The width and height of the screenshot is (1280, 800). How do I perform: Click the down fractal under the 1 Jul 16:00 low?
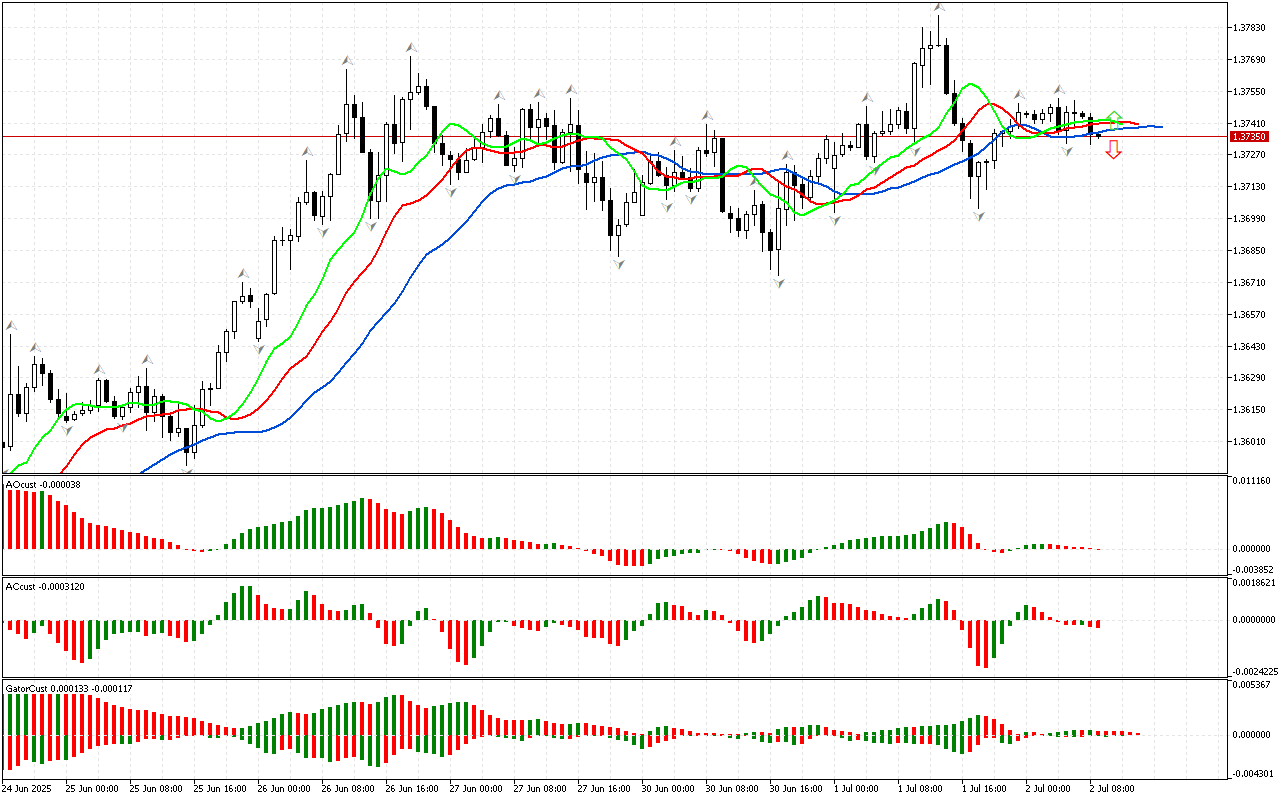(980, 215)
